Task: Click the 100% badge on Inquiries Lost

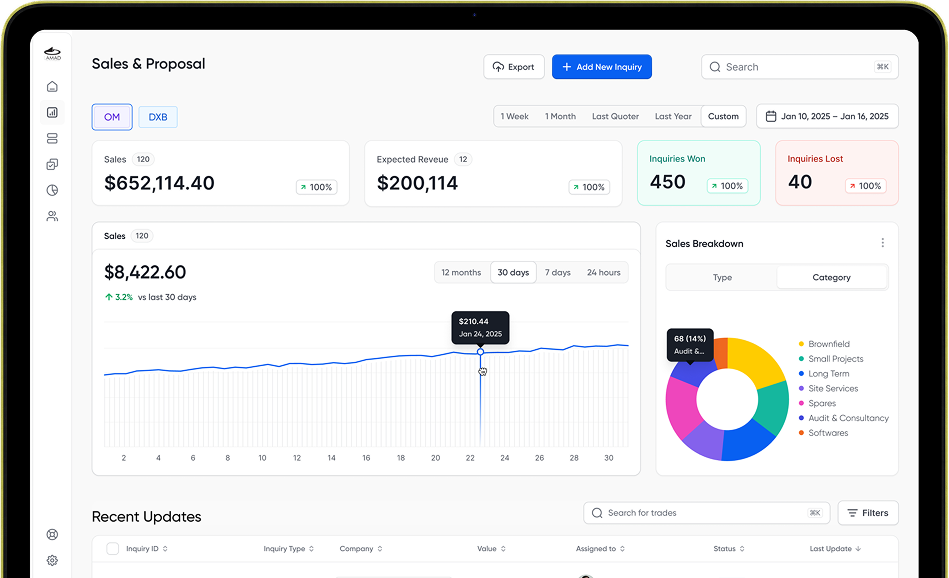Action: pos(865,186)
